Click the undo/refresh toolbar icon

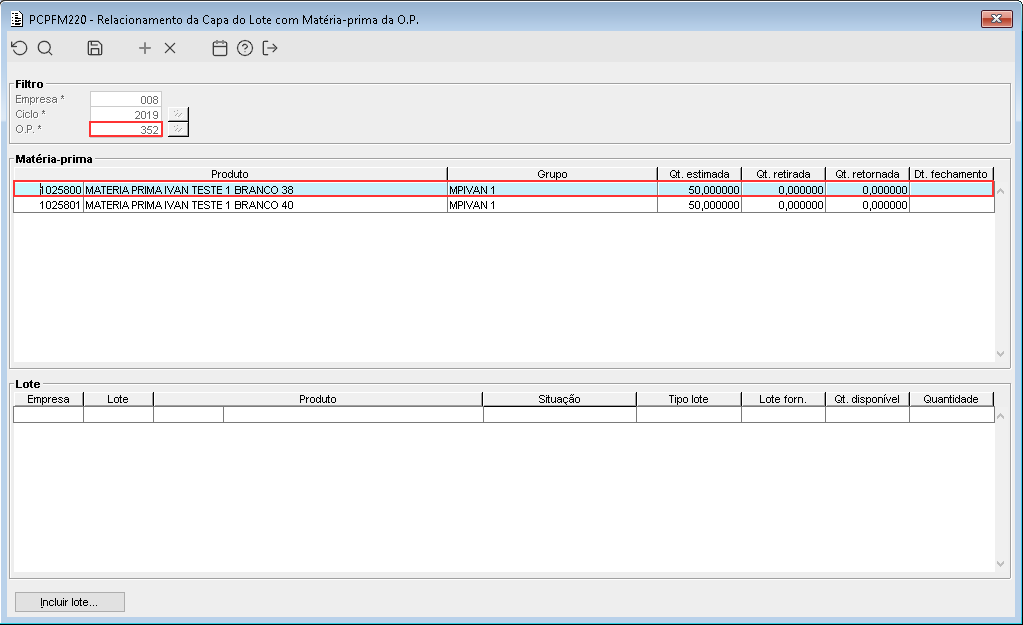(20, 48)
